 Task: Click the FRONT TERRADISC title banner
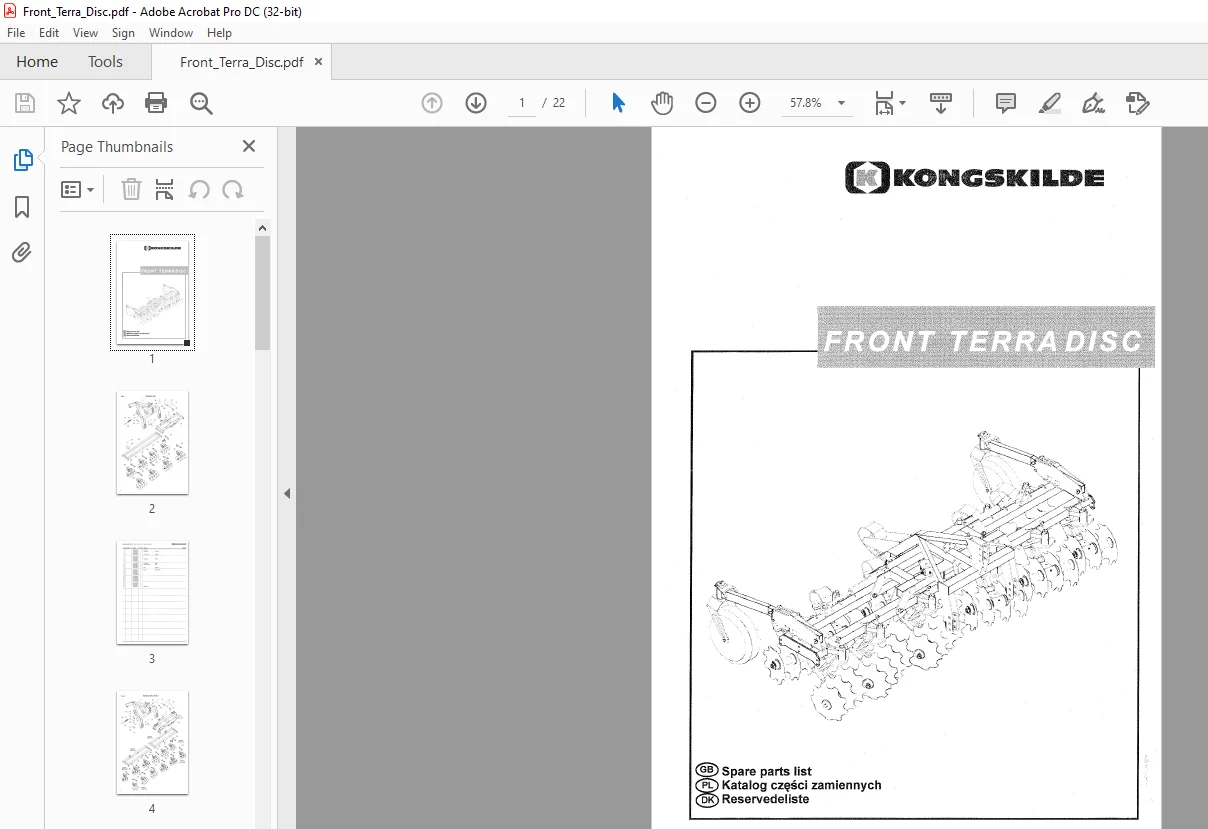point(986,338)
